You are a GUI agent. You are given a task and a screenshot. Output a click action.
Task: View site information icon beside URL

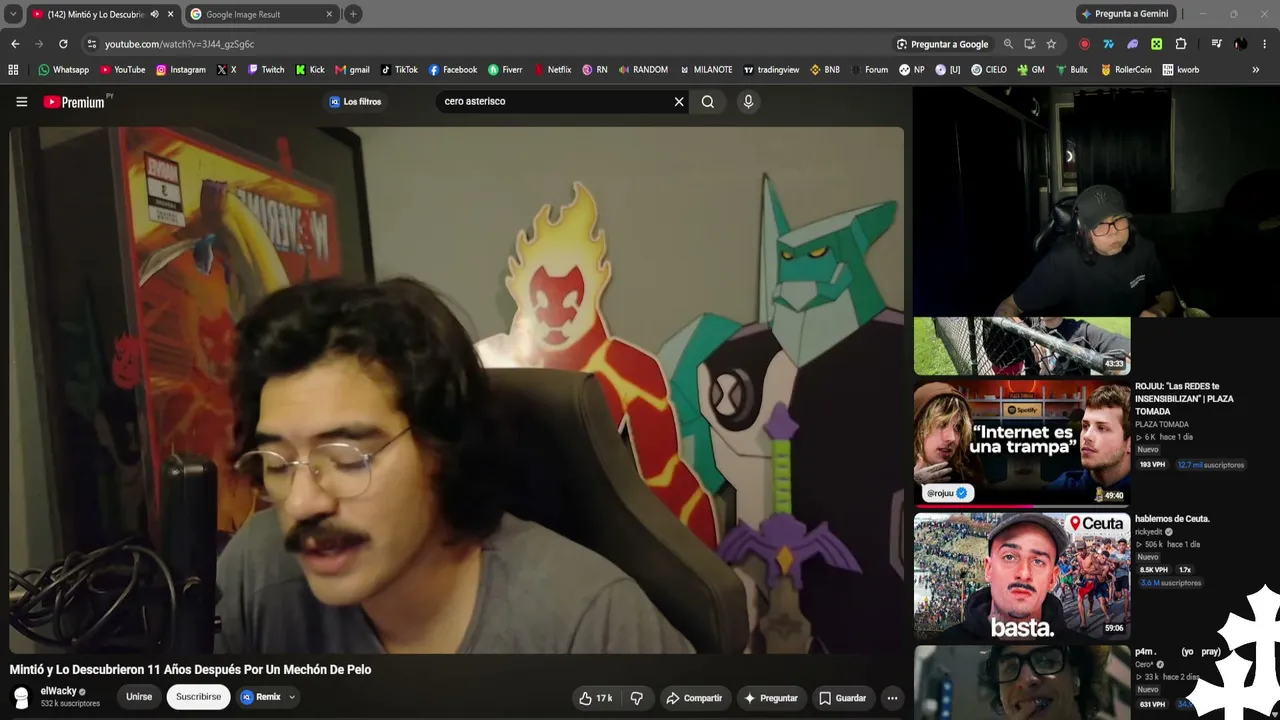[x=92, y=44]
